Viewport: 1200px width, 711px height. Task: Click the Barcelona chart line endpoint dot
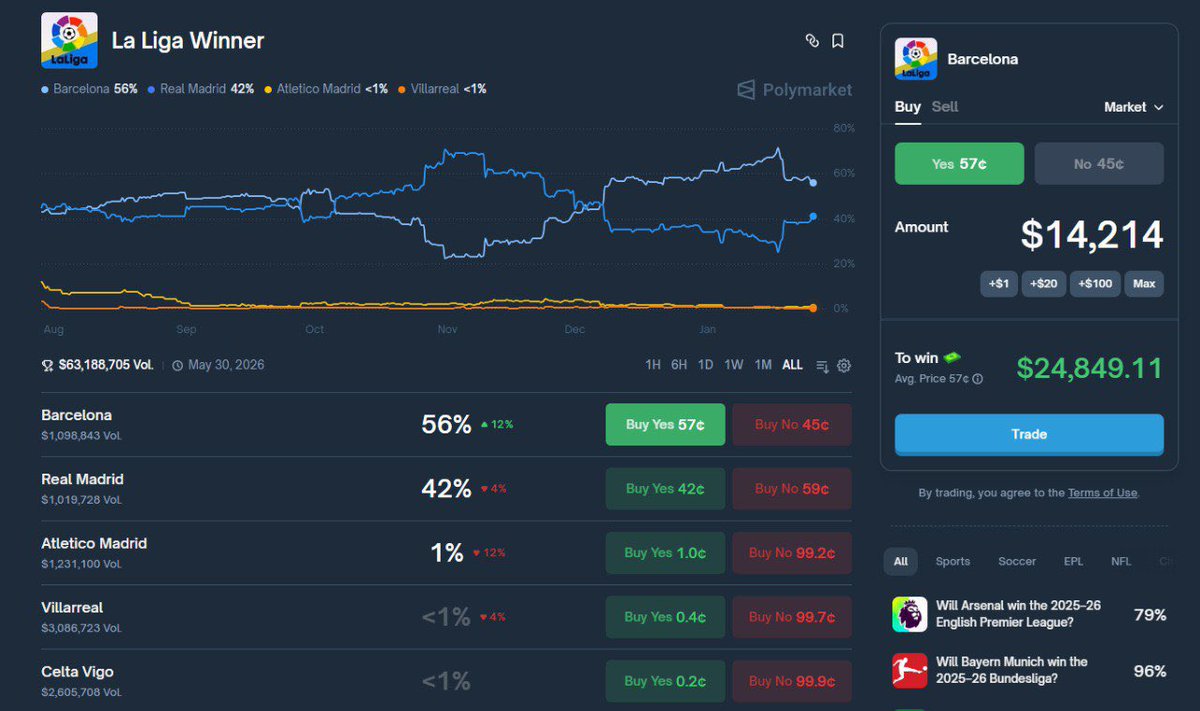[x=813, y=183]
